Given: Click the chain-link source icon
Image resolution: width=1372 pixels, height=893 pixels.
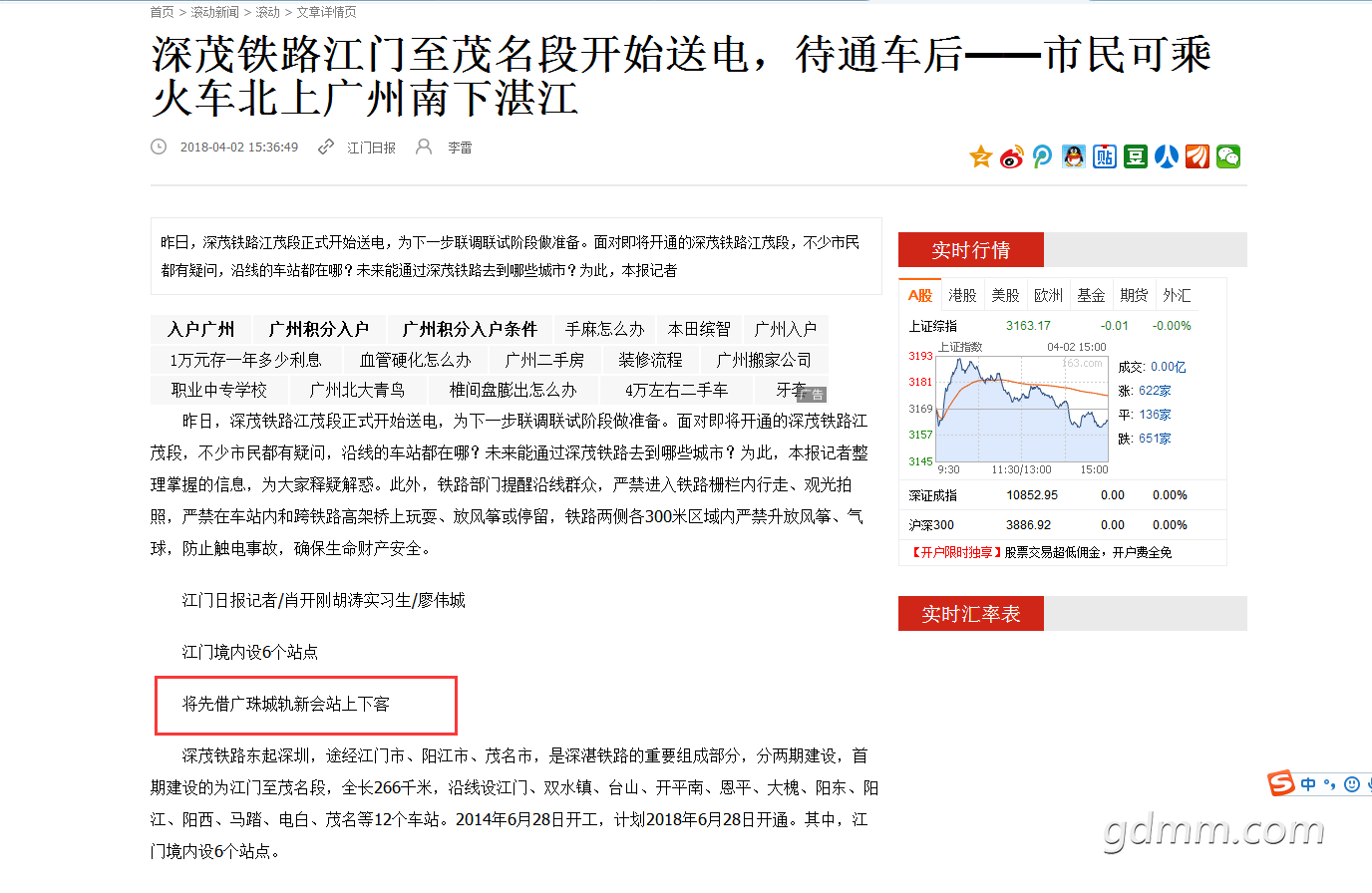Looking at the screenshot, I should 326,147.
